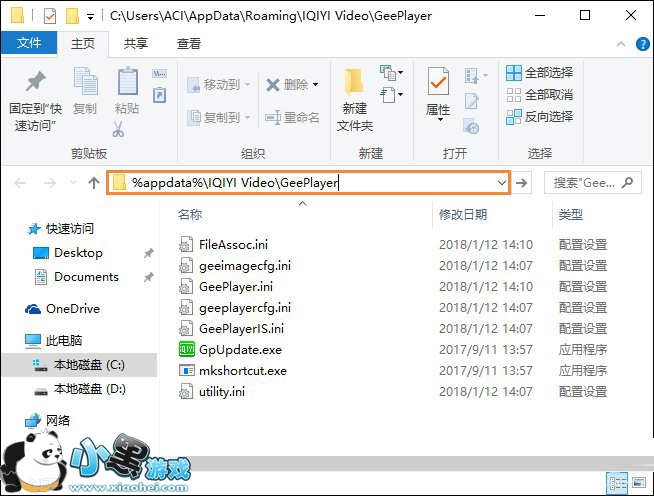Click the Up one level arrow
This screenshot has width=654, height=496.
94,183
